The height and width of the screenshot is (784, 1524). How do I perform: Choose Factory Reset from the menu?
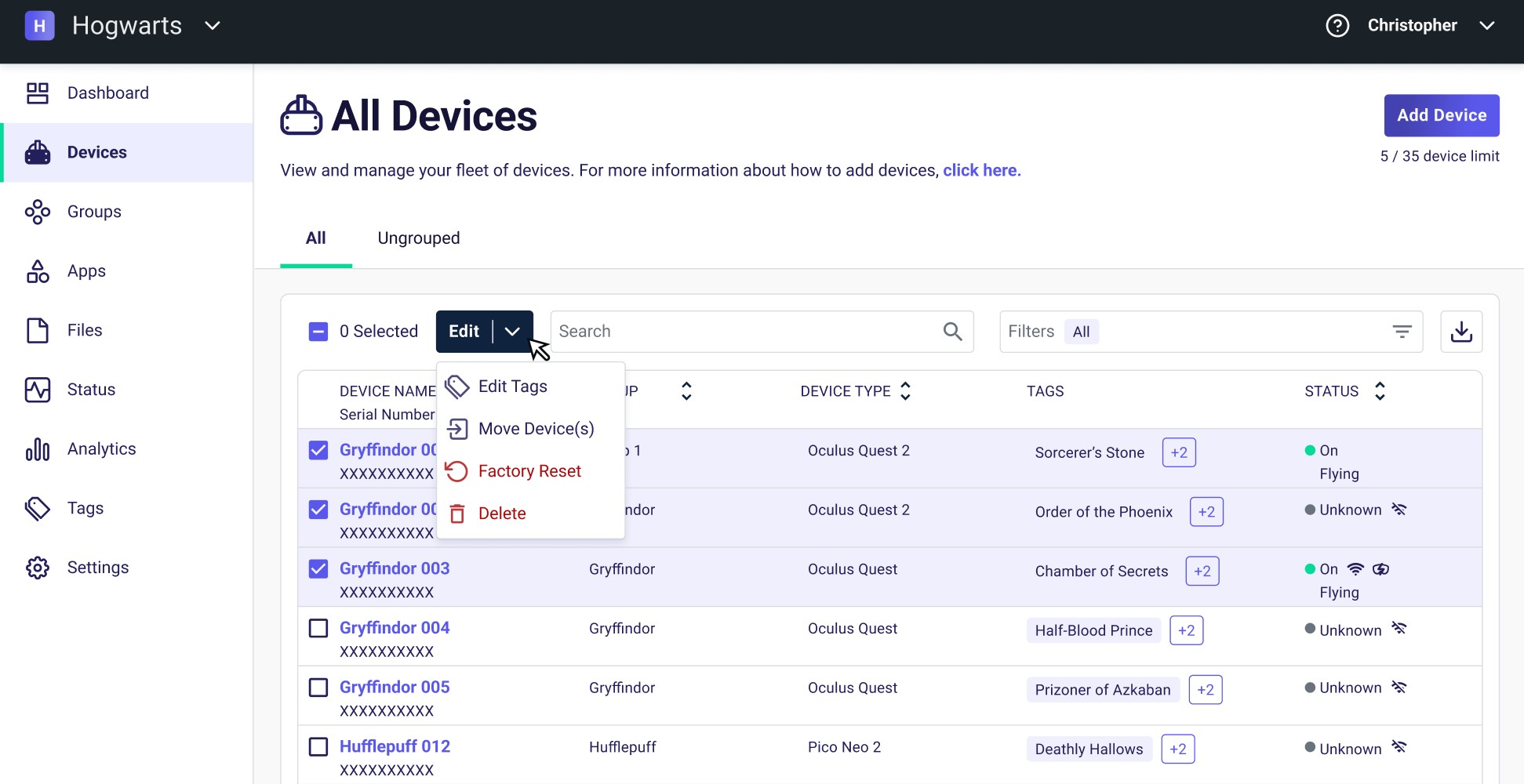pos(529,471)
